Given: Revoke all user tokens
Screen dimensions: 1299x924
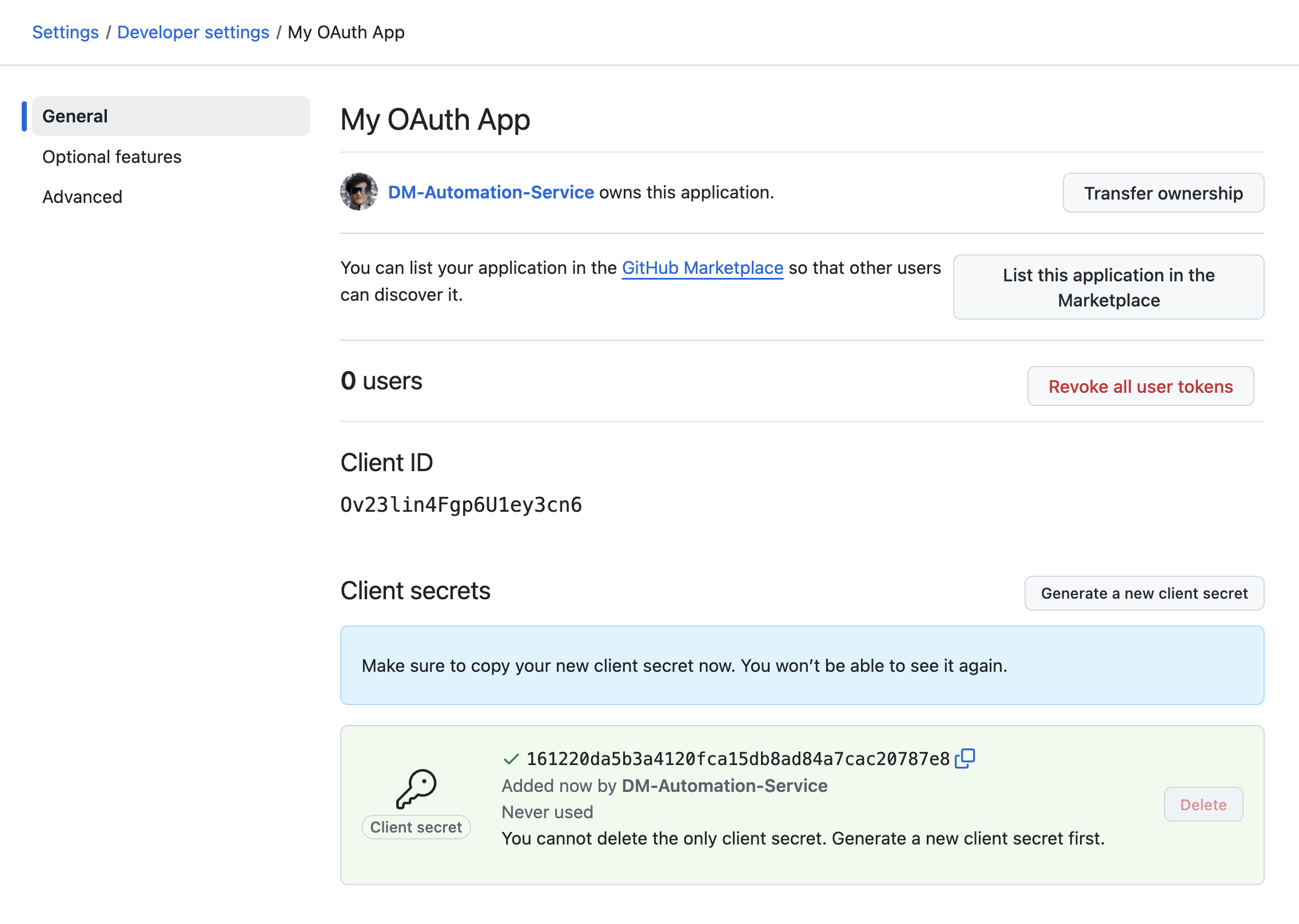Looking at the screenshot, I should (x=1140, y=387).
